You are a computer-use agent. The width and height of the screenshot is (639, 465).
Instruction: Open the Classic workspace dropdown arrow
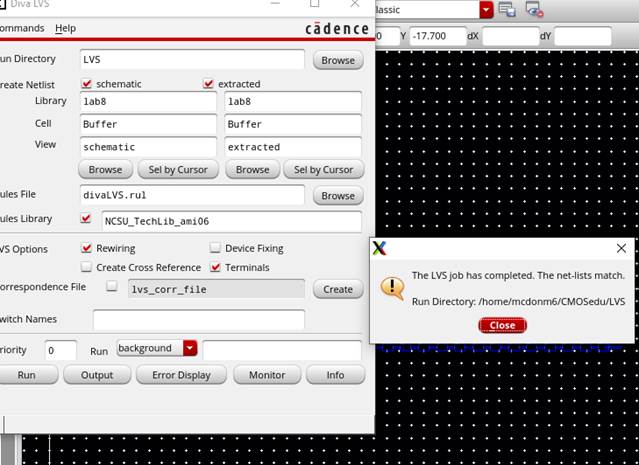click(486, 10)
